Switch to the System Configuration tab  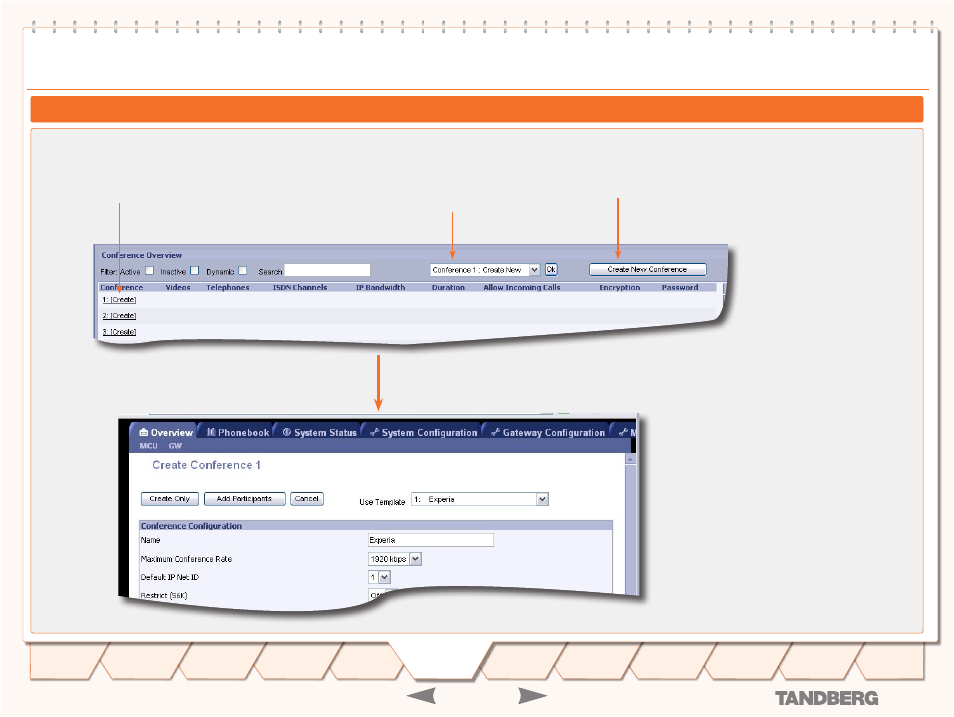(x=423, y=432)
